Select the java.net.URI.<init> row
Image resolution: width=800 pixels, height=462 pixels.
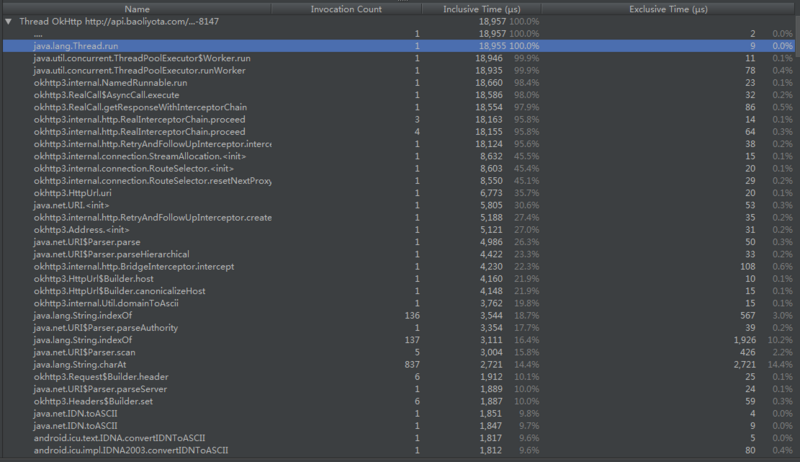398,205
